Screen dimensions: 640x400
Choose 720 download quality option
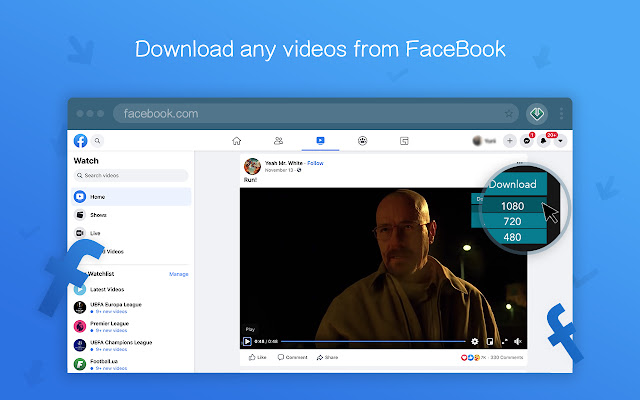[512, 221]
